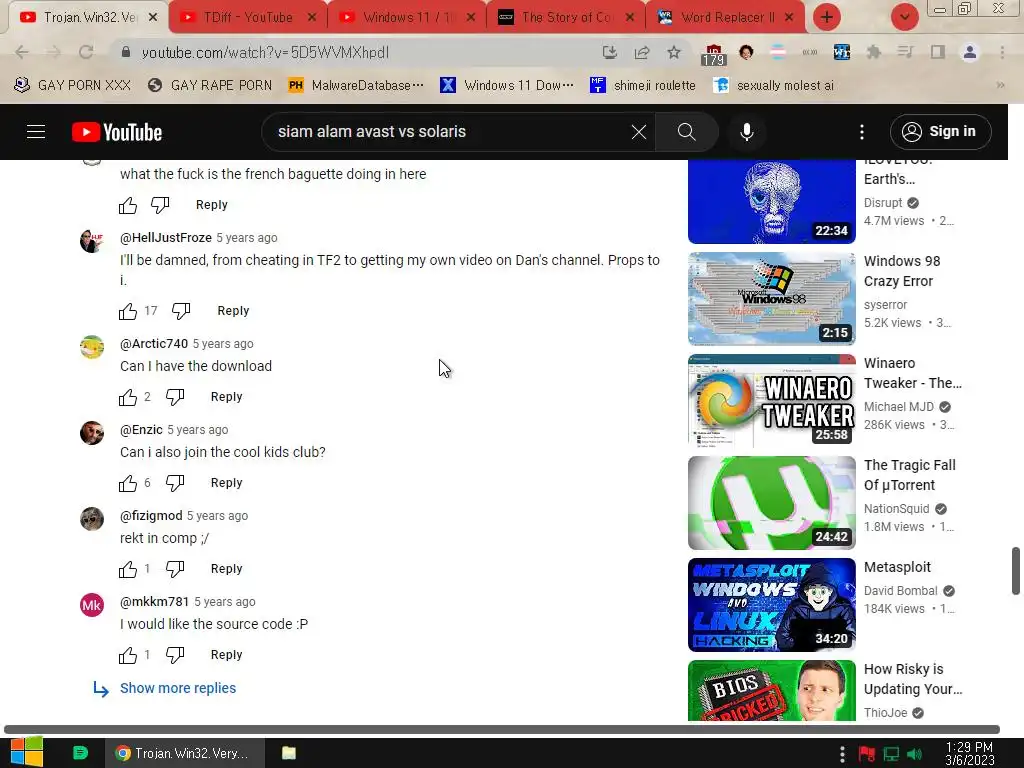Image resolution: width=1024 pixels, height=768 pixels.
Task: Open shimeji roulette bookmark
Action: pyautogui.click(x=643, y=85)
